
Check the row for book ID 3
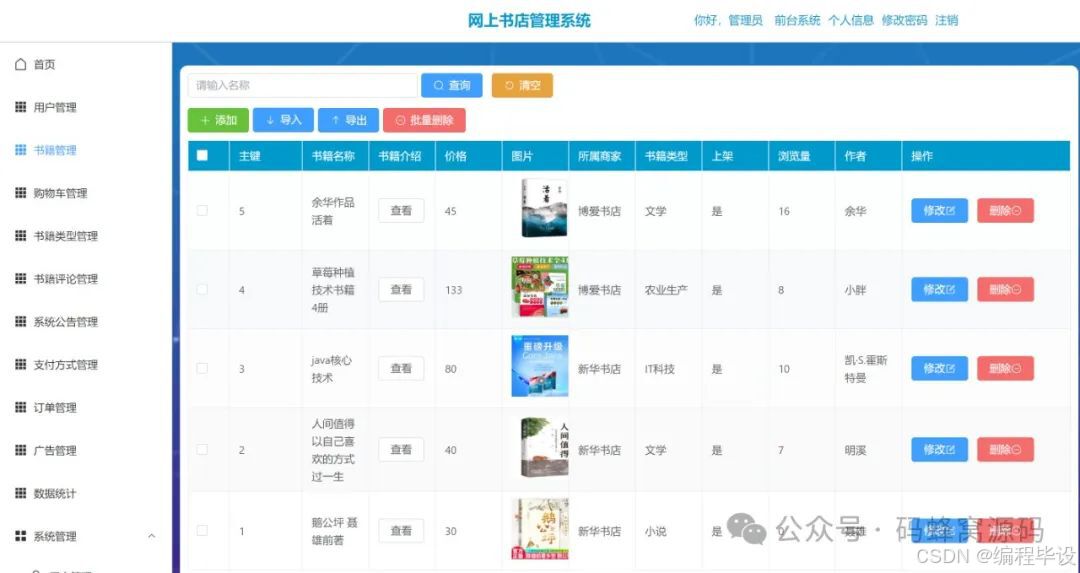pyautogui.click(x=202, y=368)
